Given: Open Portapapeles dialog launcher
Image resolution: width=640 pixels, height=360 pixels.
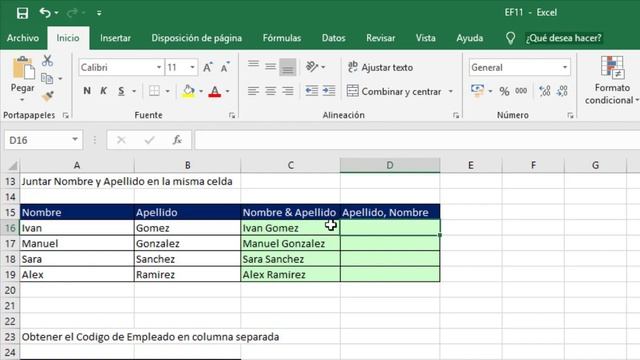Looking at the screenshot, I should (x=66, y=116).
